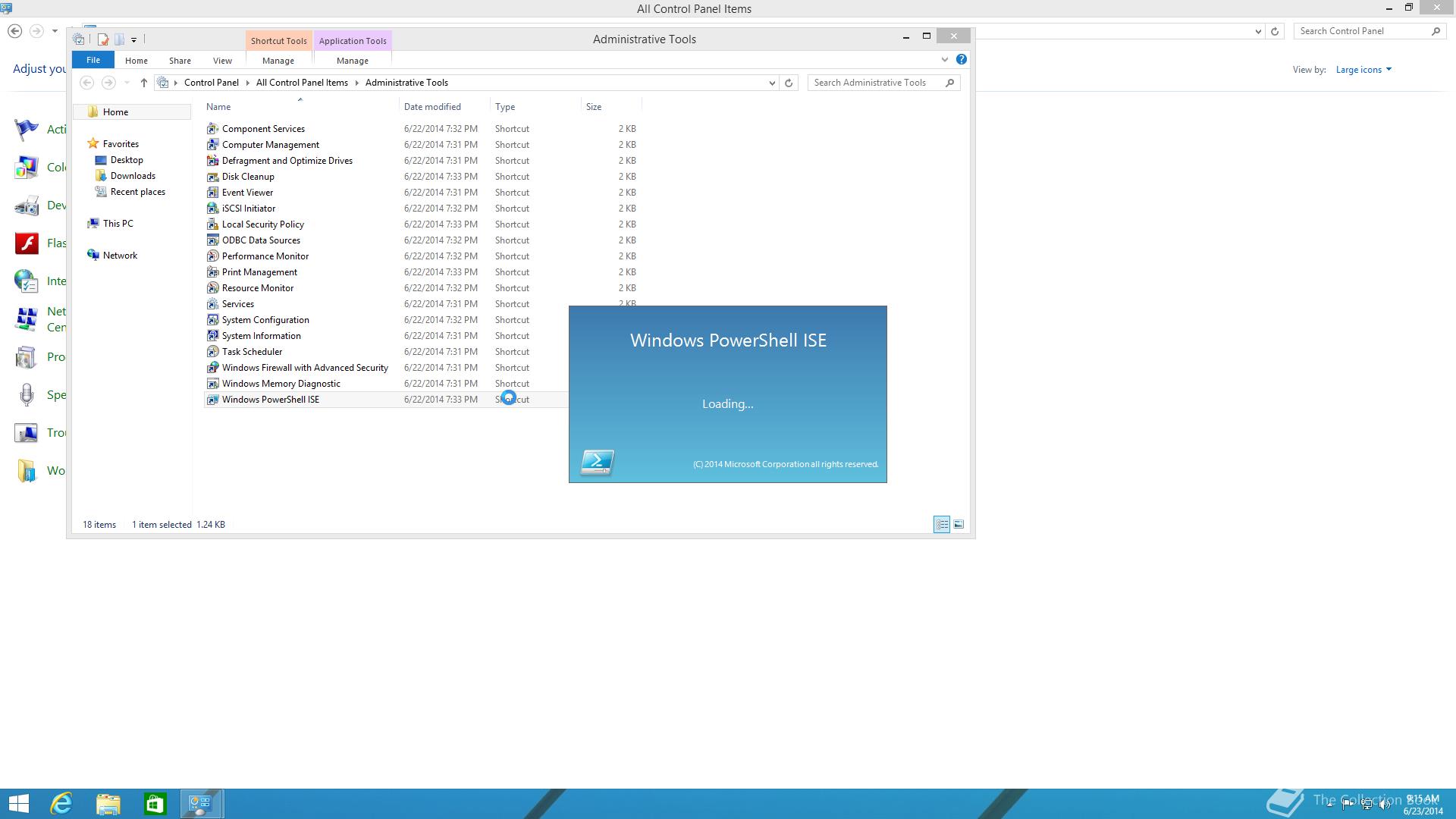Select the Windows Memory Diagnostic icon
Screen dimensions: 1456x819
tap(212, 384)
